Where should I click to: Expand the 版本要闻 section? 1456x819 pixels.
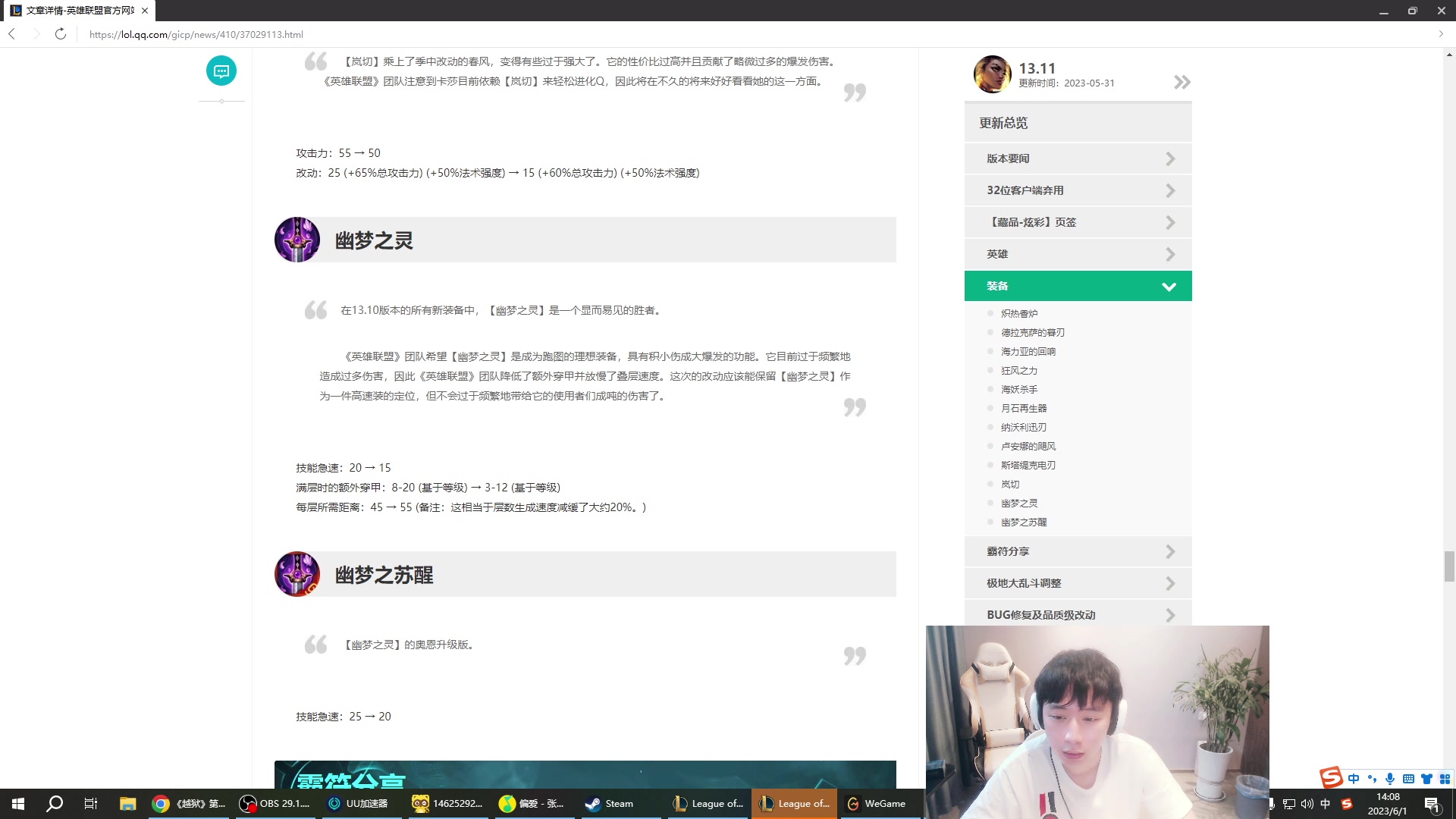pos(1078,158)
